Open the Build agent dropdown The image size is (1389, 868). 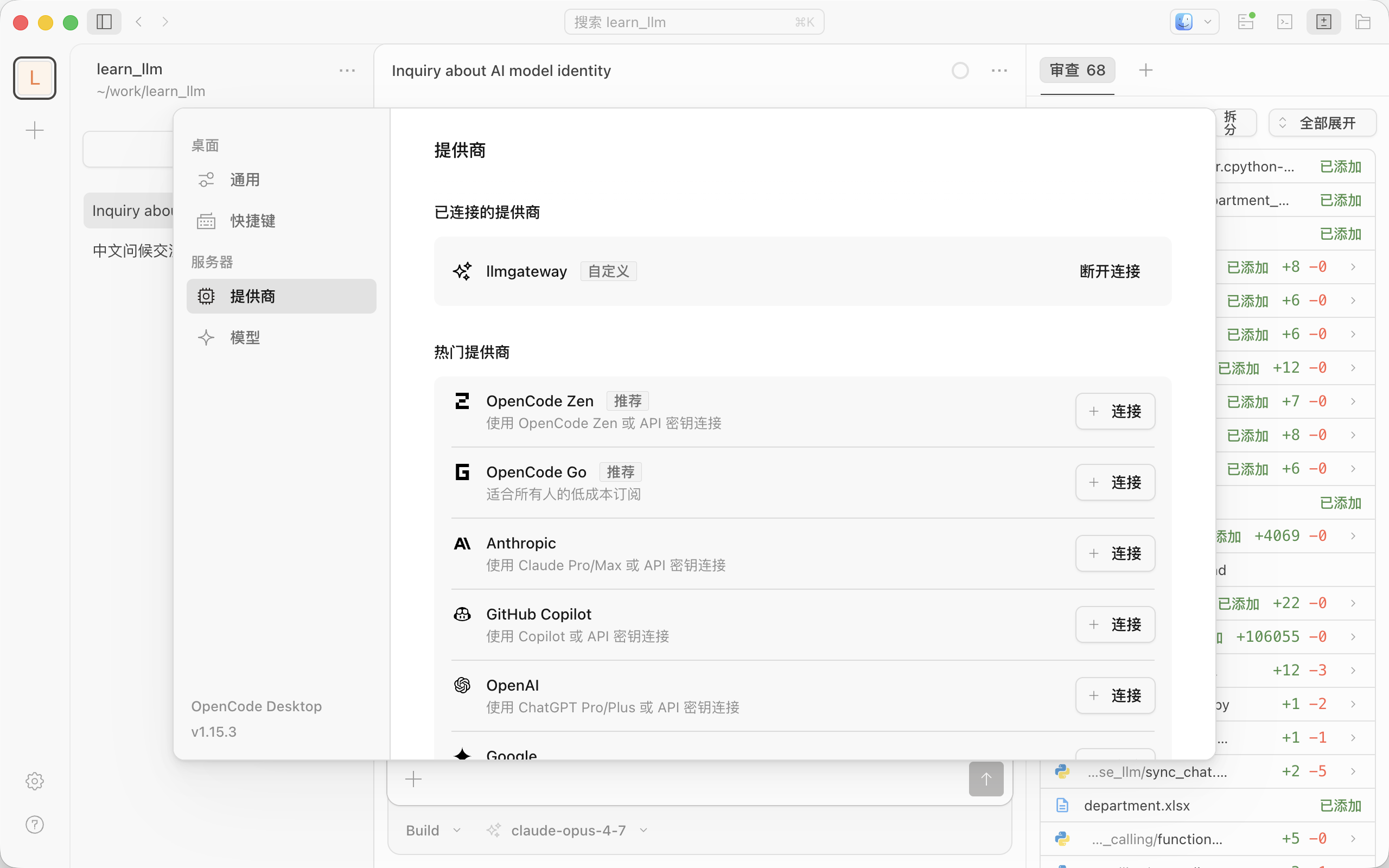pyautogui.click(x=434, y=831)
